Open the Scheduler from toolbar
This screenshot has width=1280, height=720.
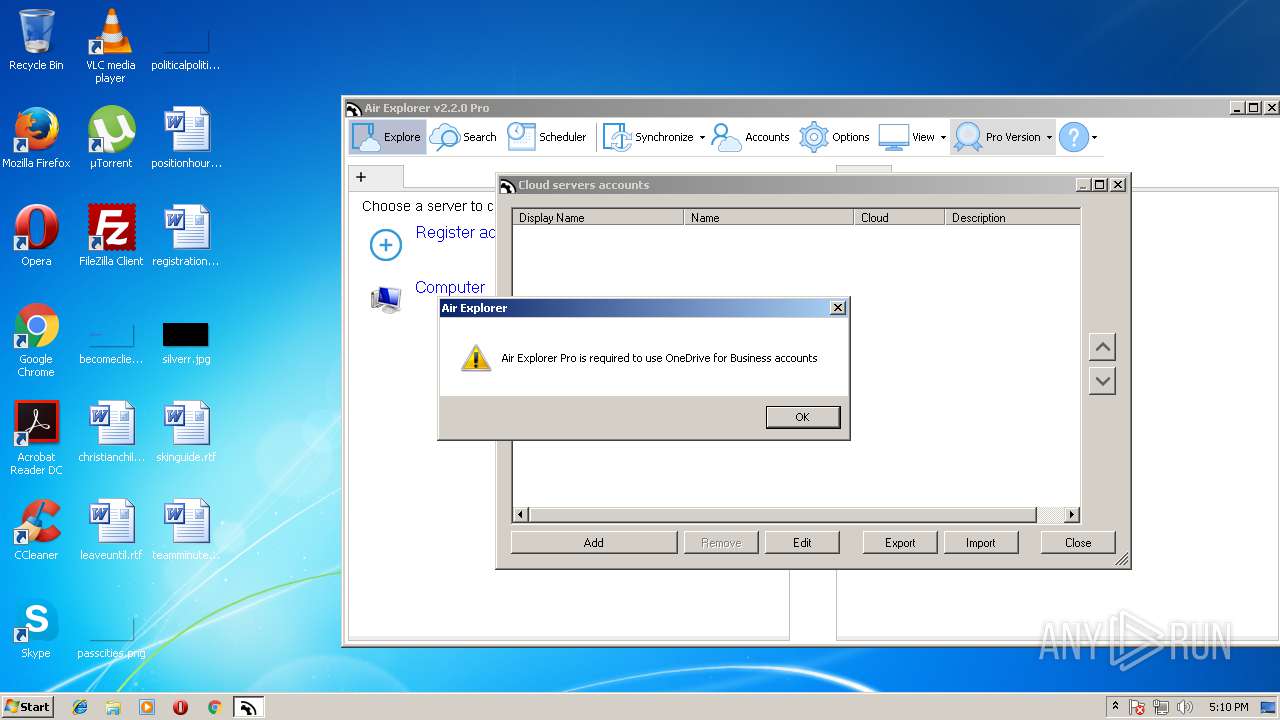point(547,137)
